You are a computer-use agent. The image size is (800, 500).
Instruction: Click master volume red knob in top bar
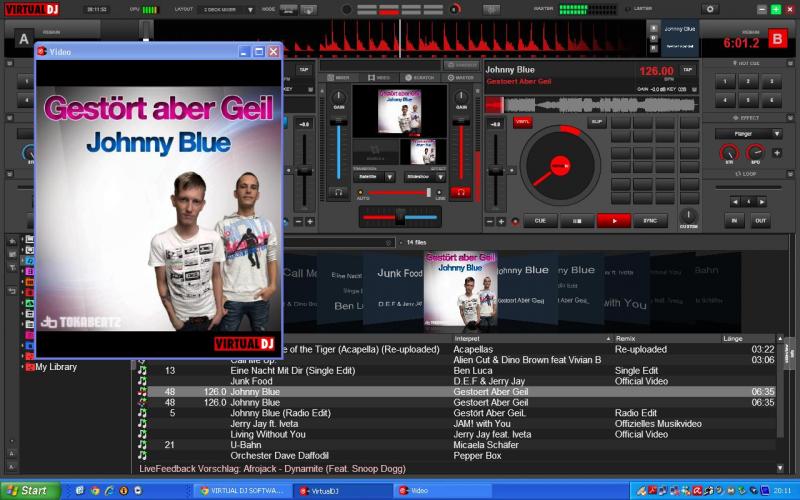[455, 9]
